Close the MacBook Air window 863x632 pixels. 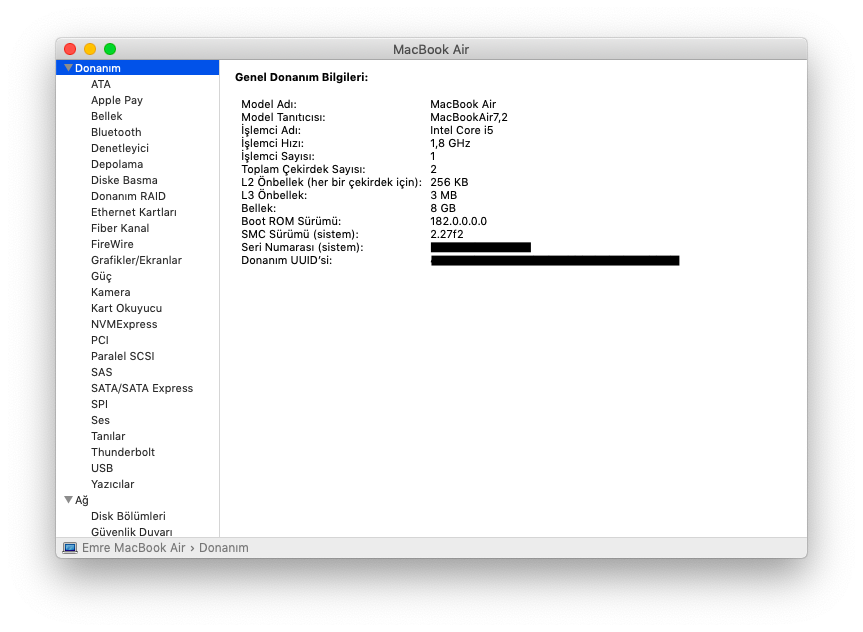[70, 49]
